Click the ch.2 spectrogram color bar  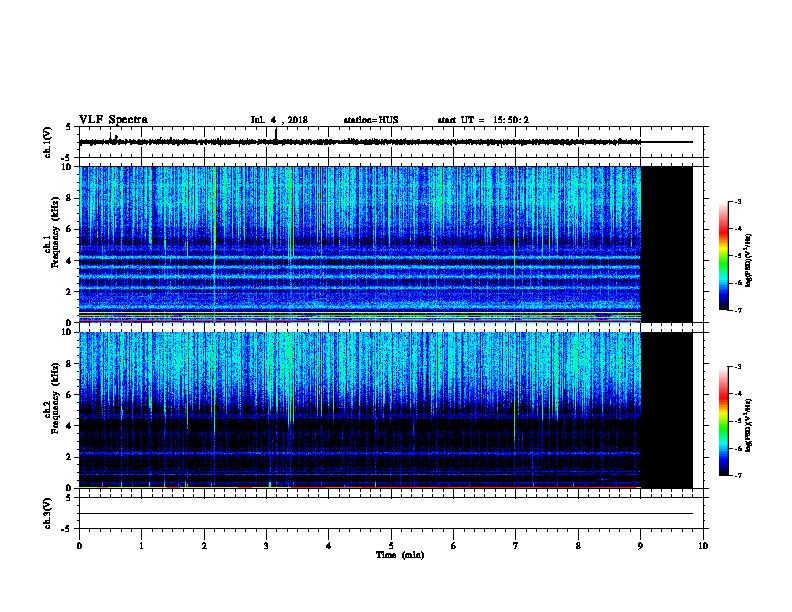[x=723, y=421]
